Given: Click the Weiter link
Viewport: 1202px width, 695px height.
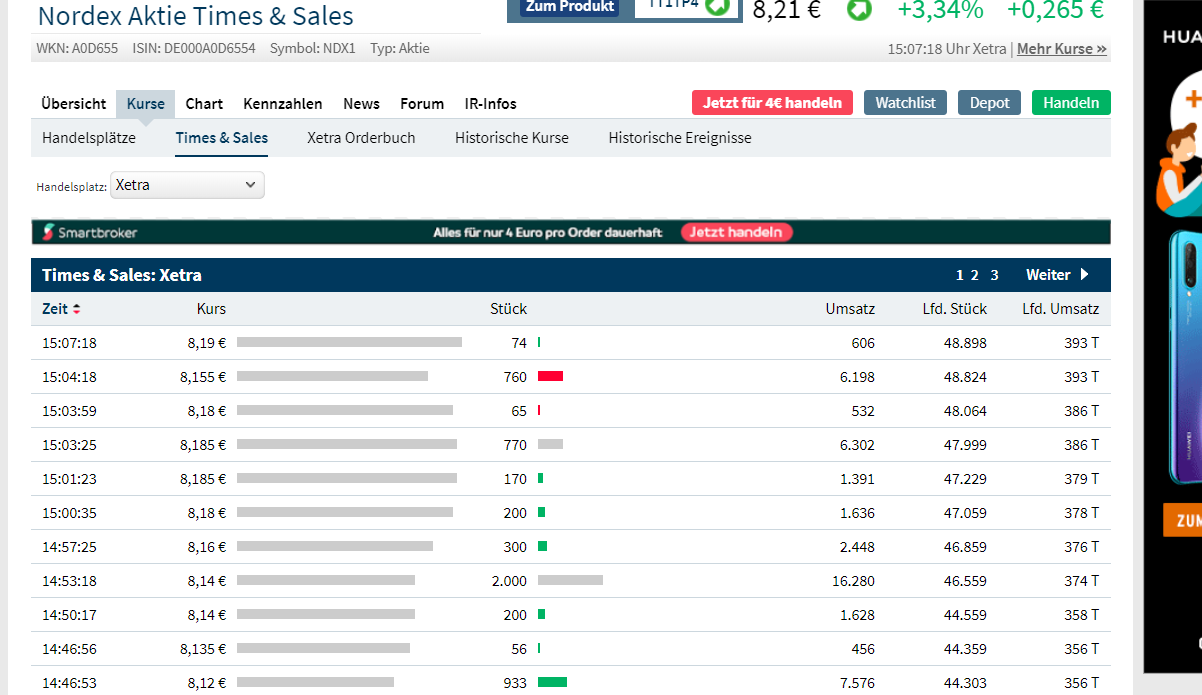Looking at the screenshot, I should click(1048, 275).
